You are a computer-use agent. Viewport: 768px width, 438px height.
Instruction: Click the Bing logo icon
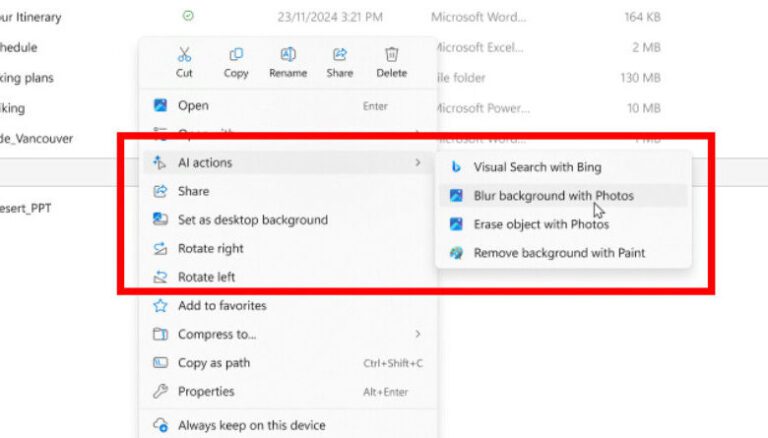(x=456, y=167)
